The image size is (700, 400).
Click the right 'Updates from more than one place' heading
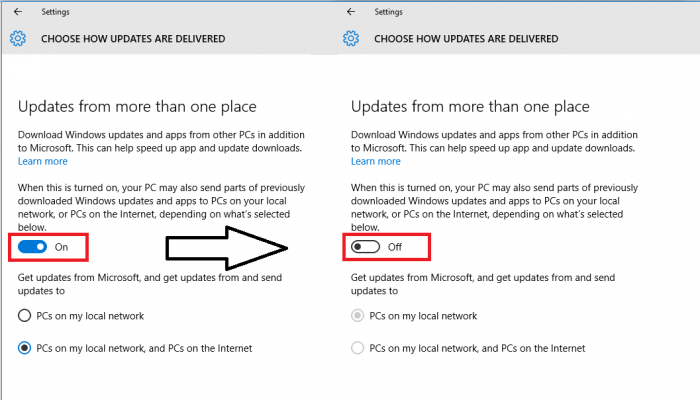(x=470, y=106)
